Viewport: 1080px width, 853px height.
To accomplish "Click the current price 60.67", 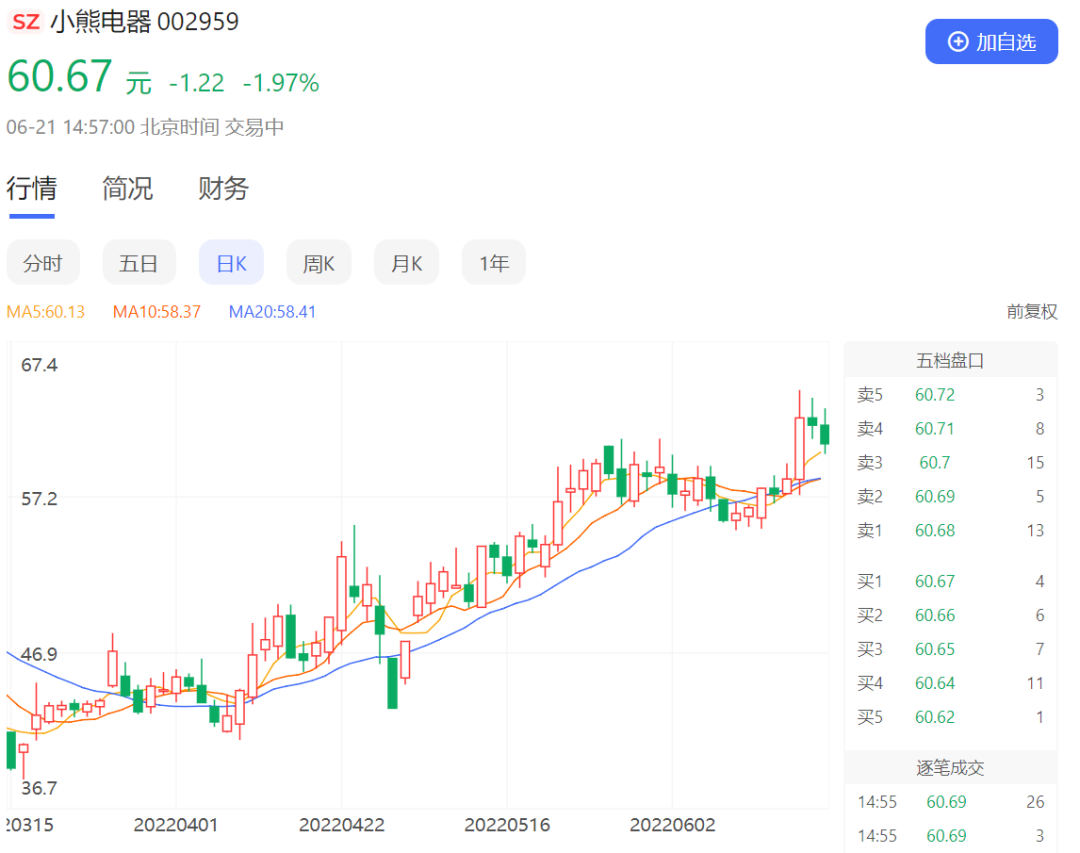I will coord(59,76).
